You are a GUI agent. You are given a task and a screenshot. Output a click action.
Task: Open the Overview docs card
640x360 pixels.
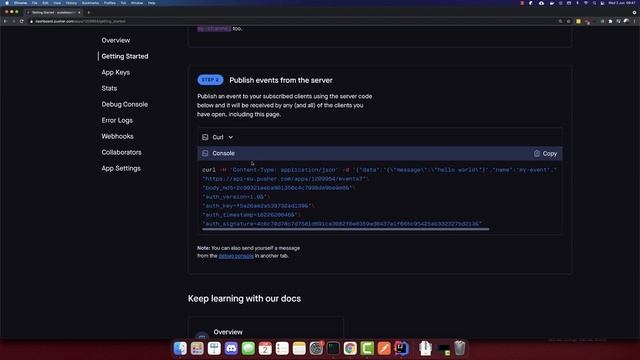[x=265, y=328]
